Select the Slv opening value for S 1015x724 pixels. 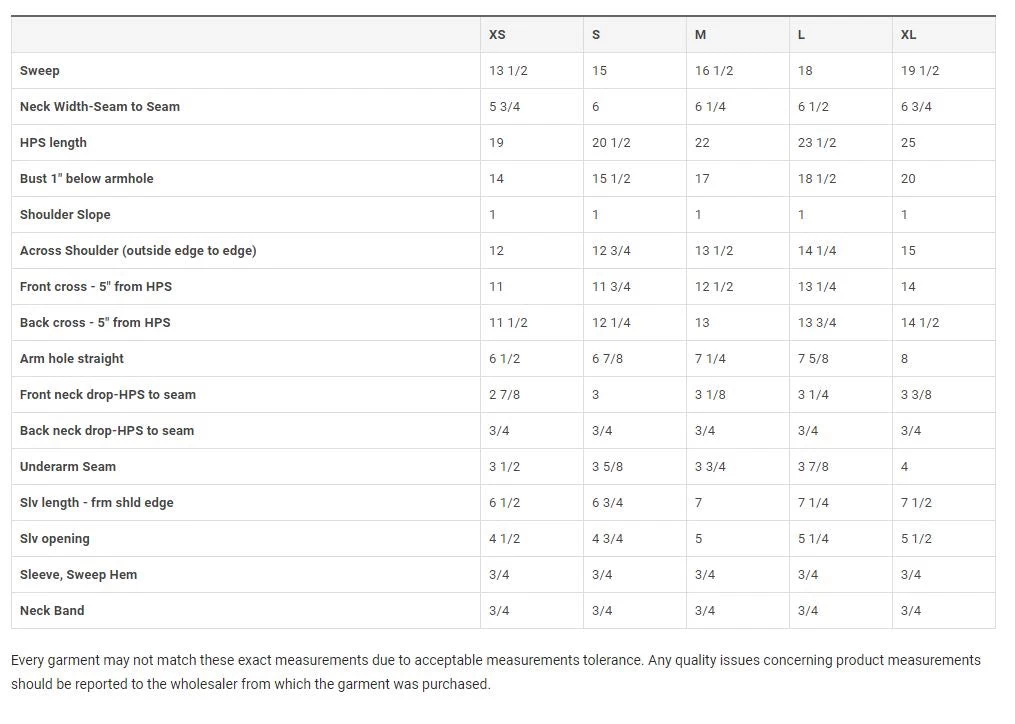[x=608, y=539]
